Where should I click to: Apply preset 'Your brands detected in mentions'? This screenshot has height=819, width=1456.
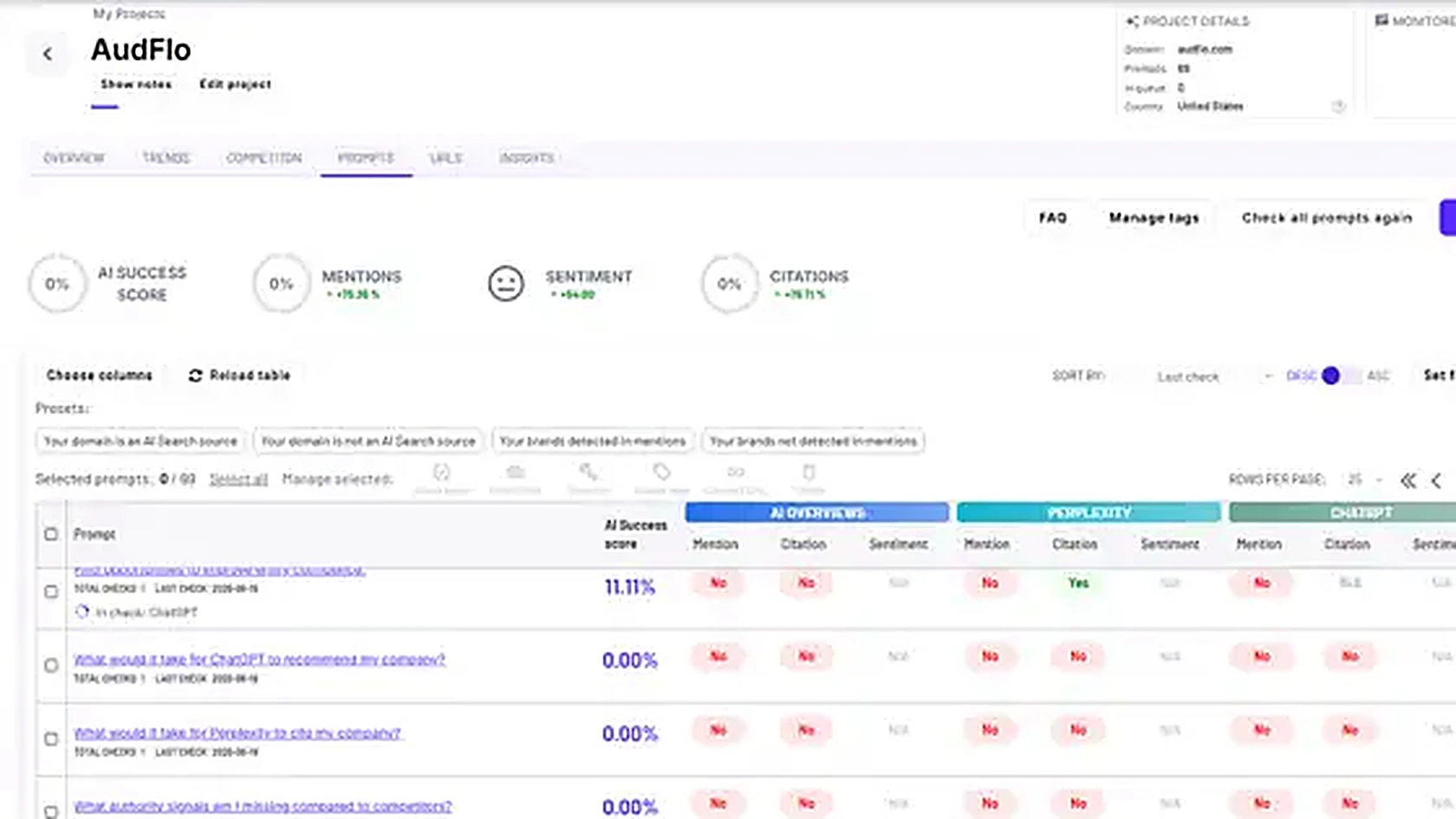[x=593, y=441]
